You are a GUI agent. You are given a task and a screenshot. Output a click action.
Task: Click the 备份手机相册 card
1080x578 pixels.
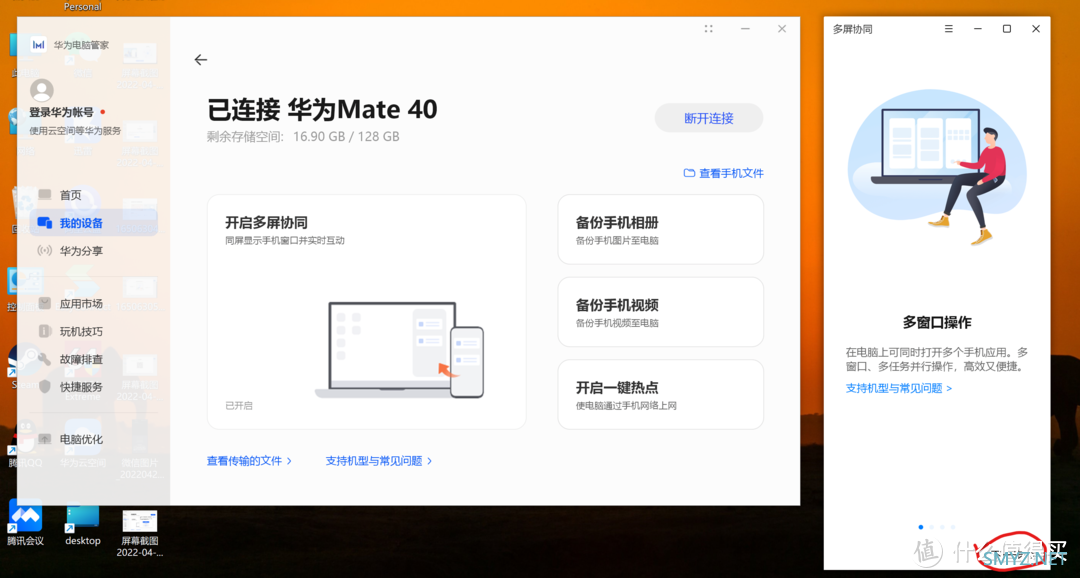tap(661, 229)
